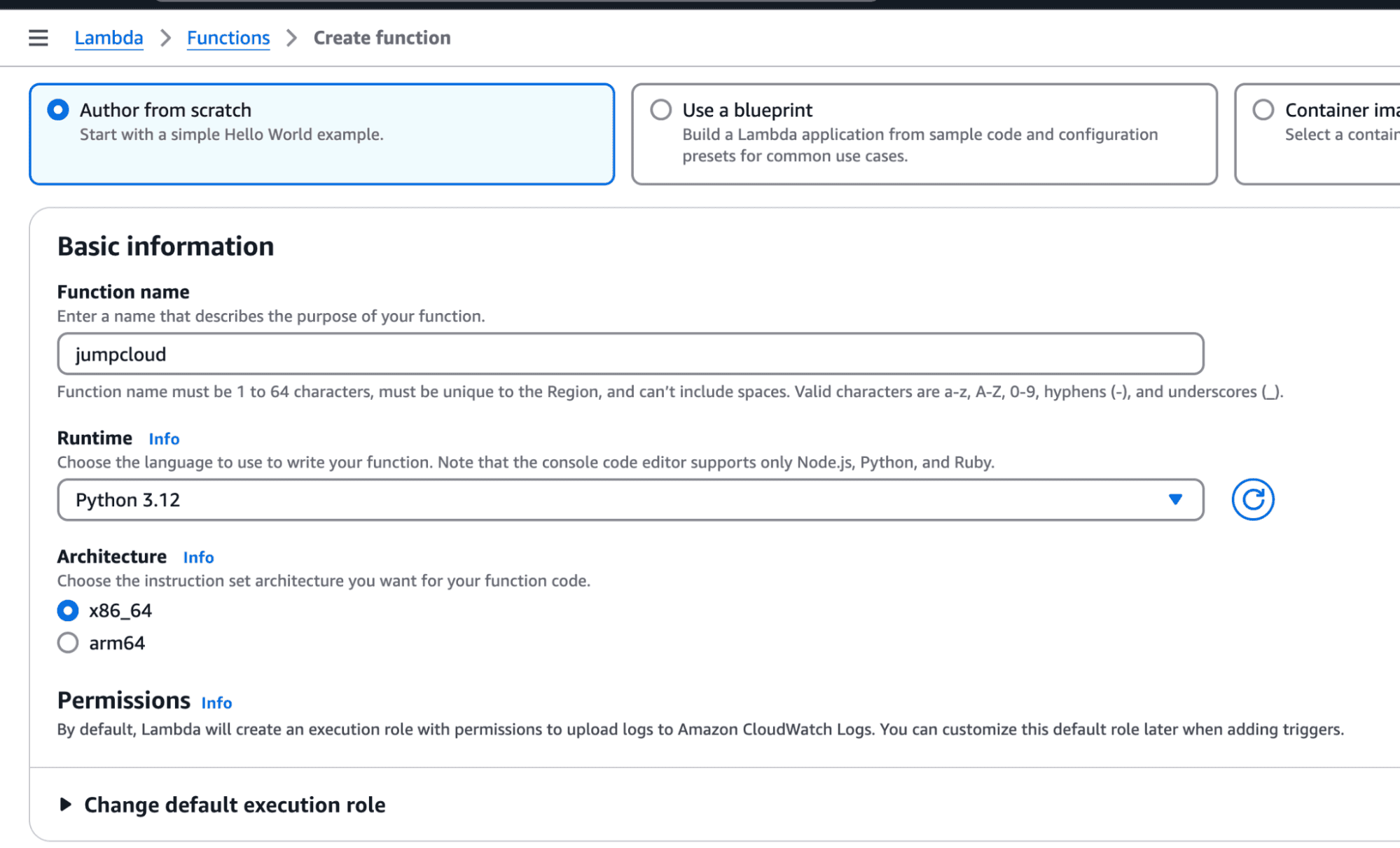
Task: Click the "Author from scratch" card
Action: [321, 133]
